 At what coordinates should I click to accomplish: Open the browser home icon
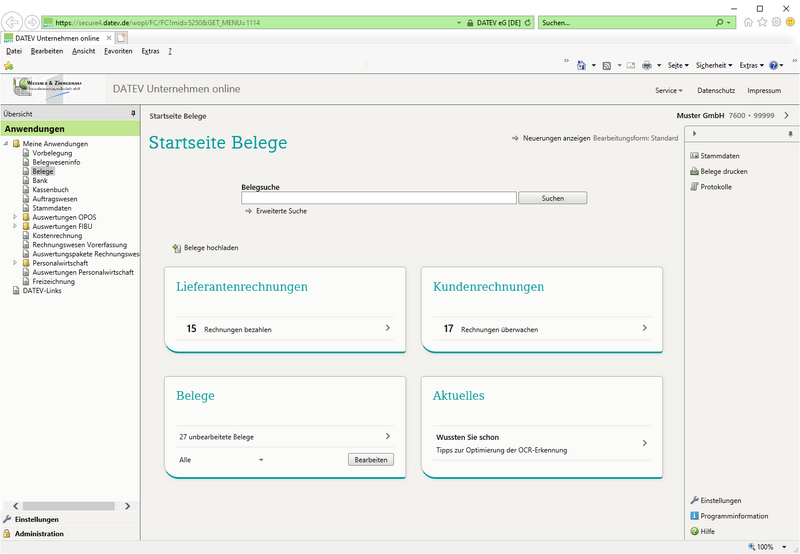[748, 22]
